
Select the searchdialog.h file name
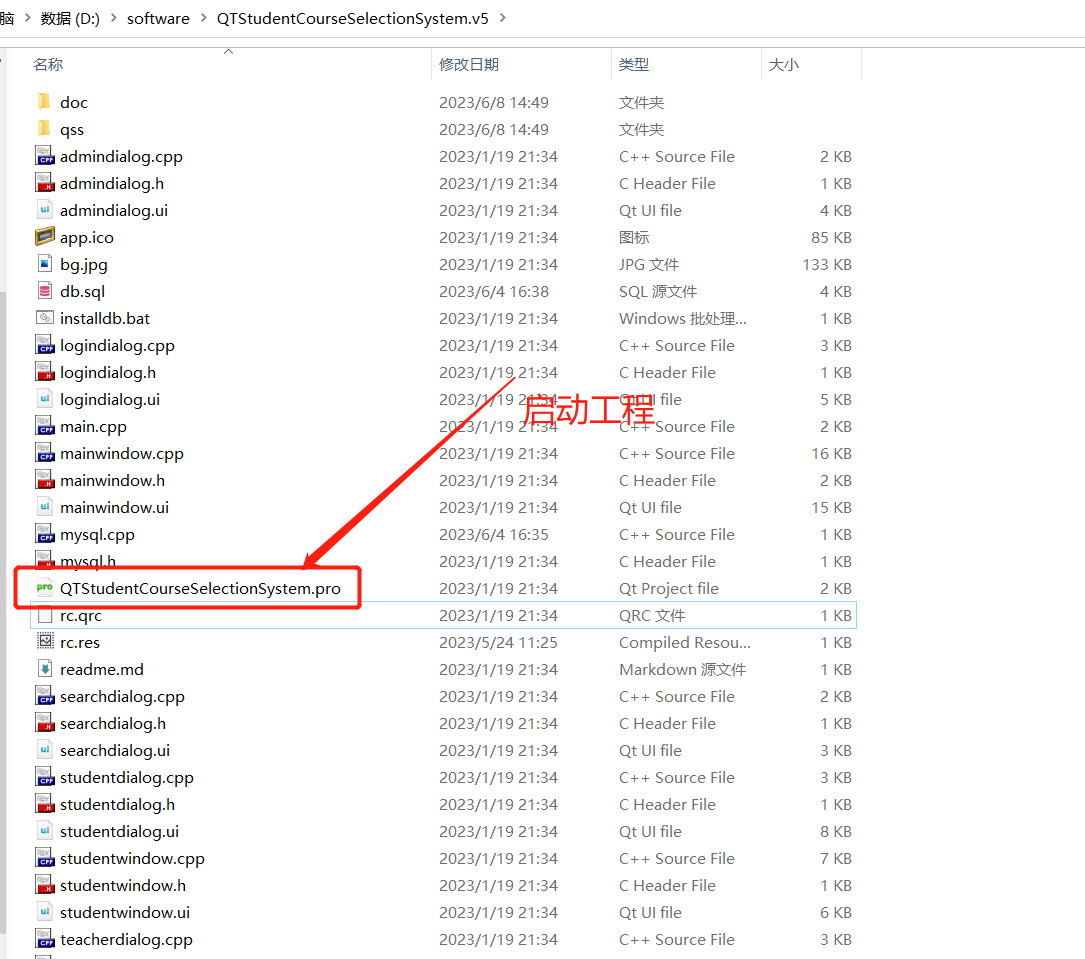click(x=113, y=723)
